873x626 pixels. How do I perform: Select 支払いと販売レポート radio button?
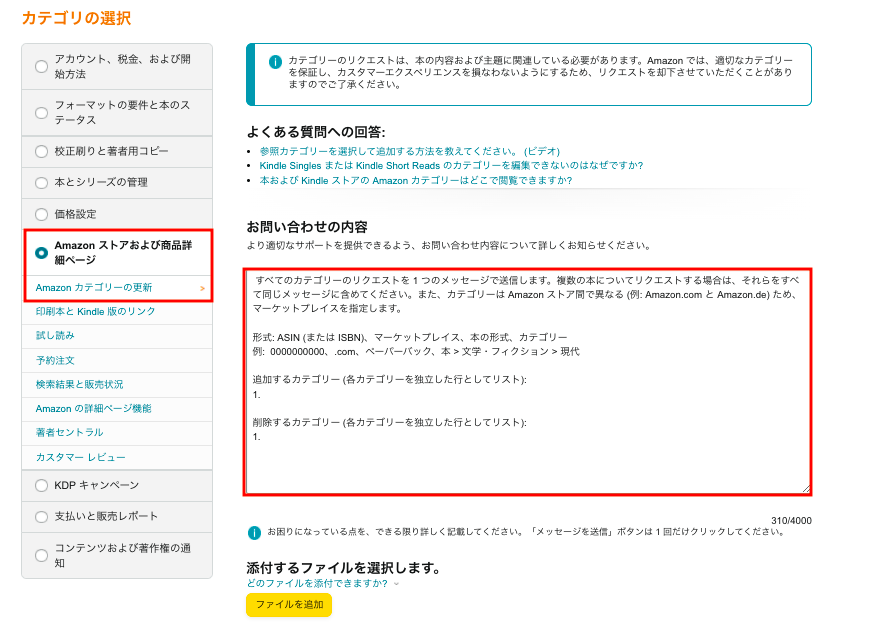pos(41,517)
